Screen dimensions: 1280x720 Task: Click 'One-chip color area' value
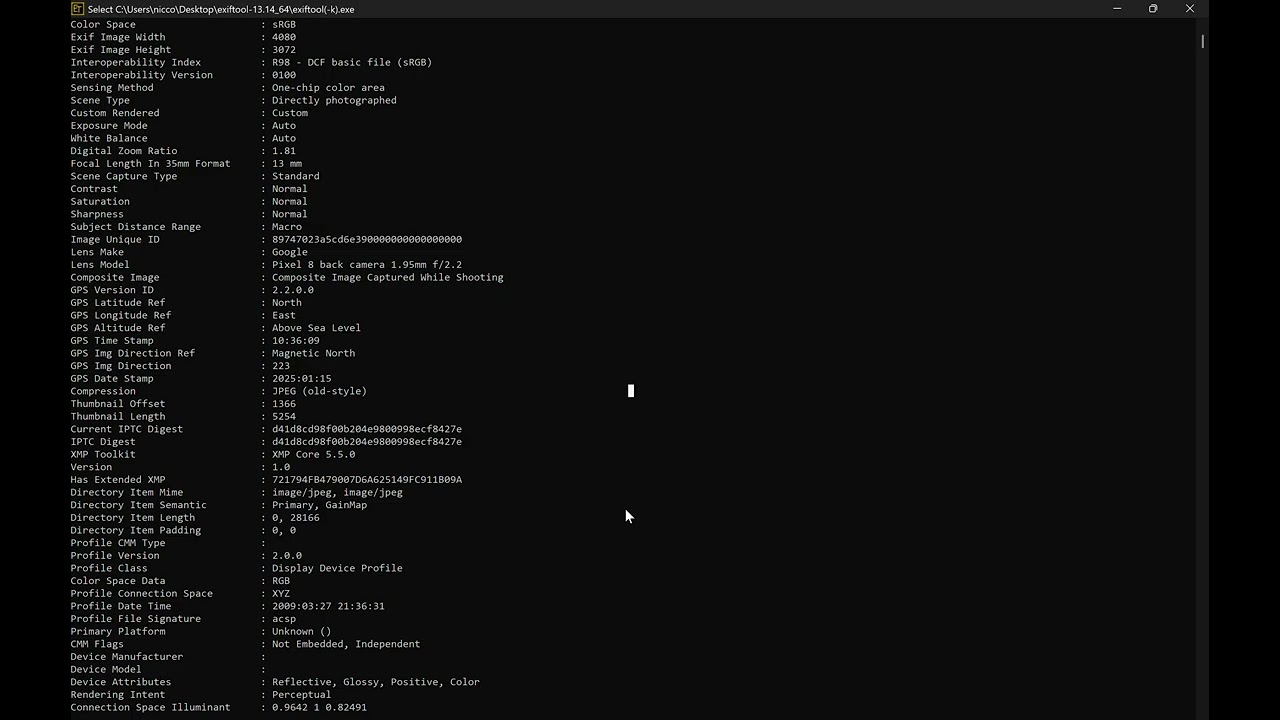(328, 88)
